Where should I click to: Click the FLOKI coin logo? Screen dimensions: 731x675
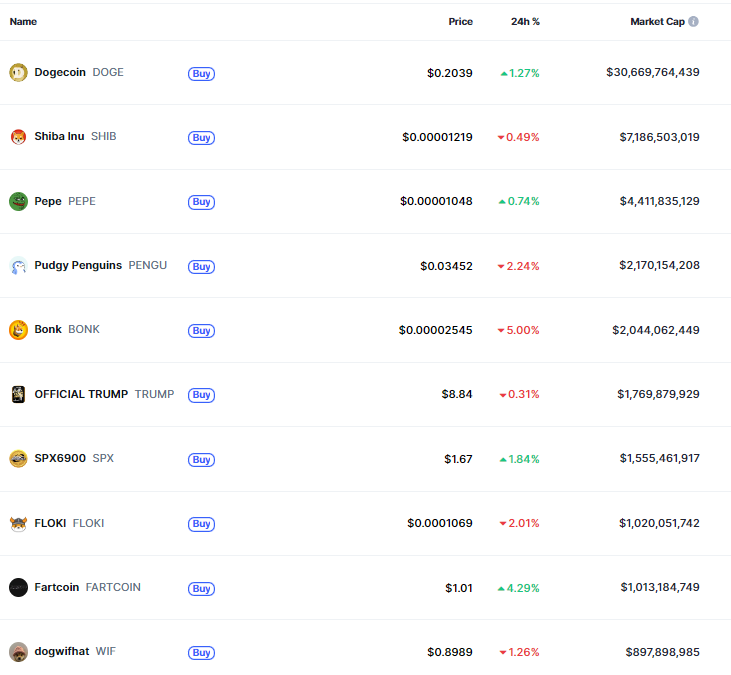pos(18,523)
